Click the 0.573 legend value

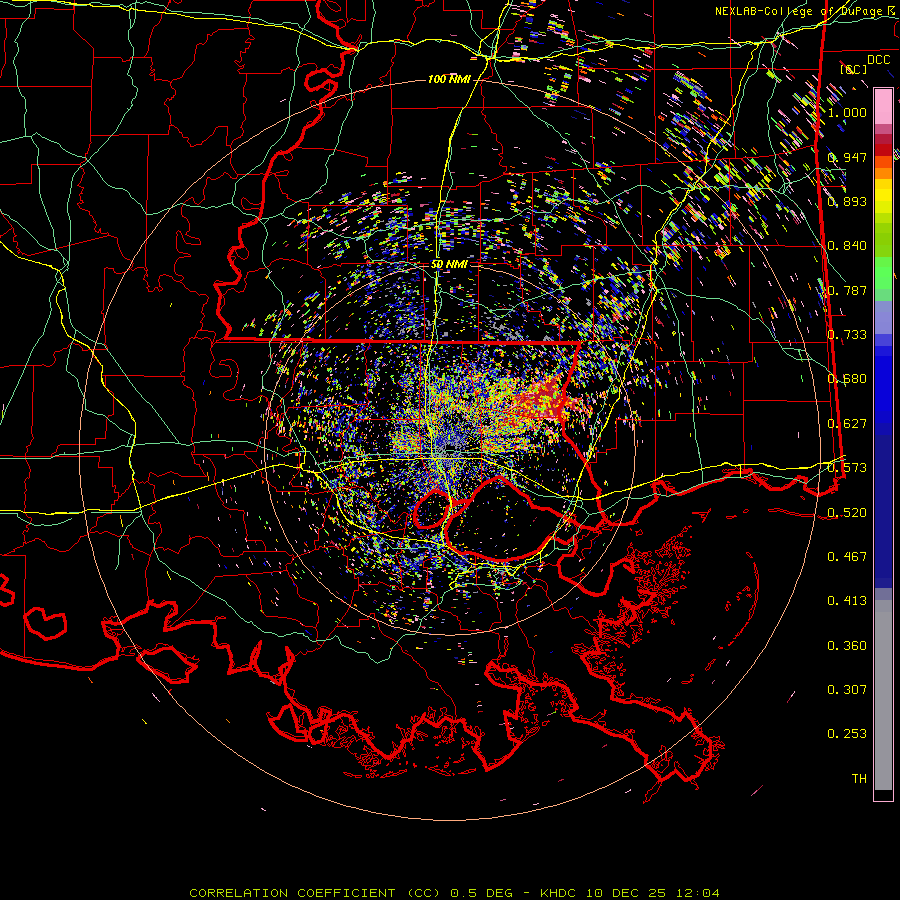847,468
